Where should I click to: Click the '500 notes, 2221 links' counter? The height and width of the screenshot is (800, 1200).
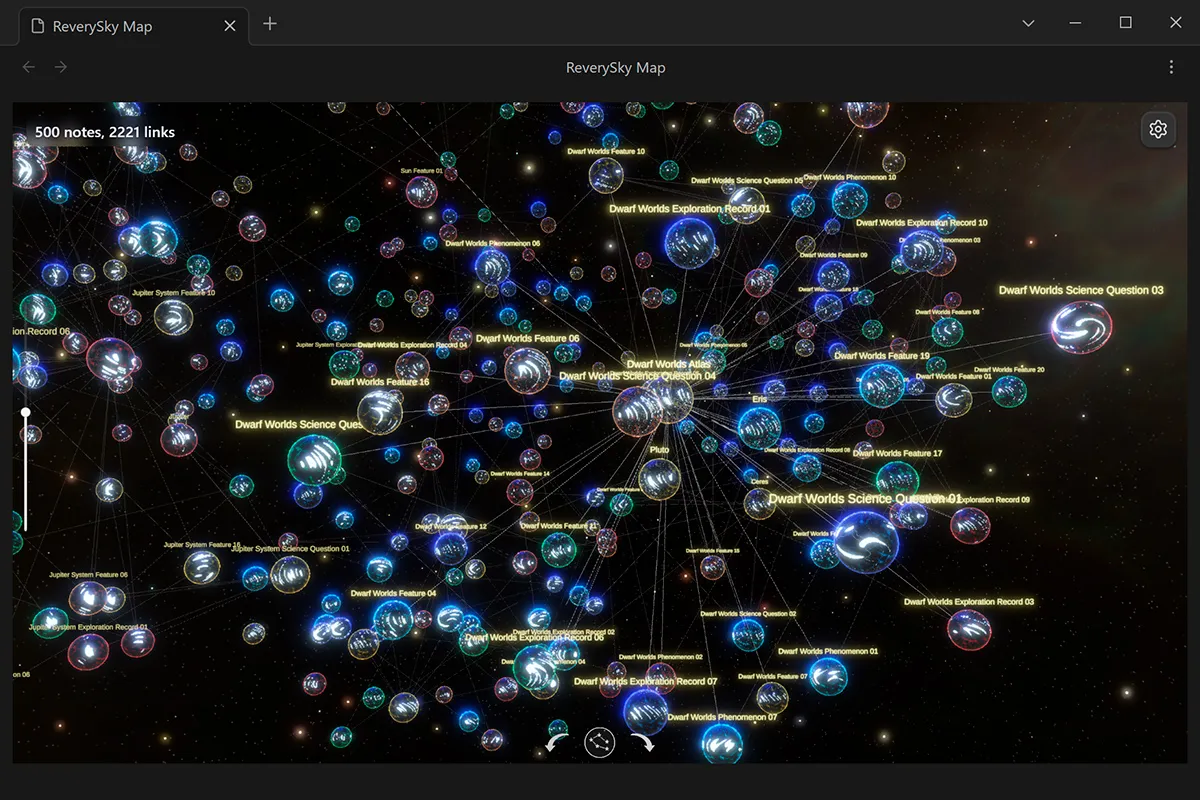coord(105,131)
